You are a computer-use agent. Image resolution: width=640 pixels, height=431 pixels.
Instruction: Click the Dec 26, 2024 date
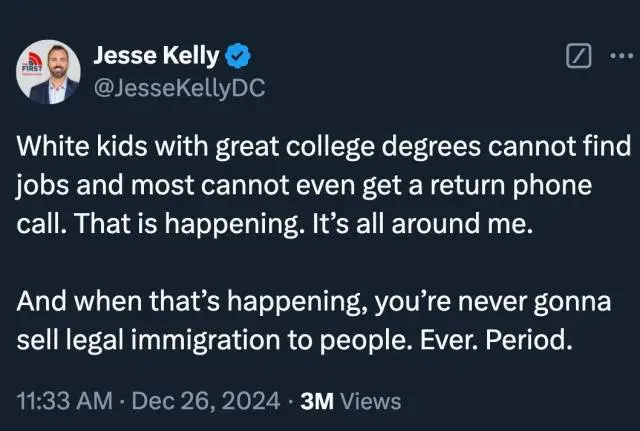point(206,401)
